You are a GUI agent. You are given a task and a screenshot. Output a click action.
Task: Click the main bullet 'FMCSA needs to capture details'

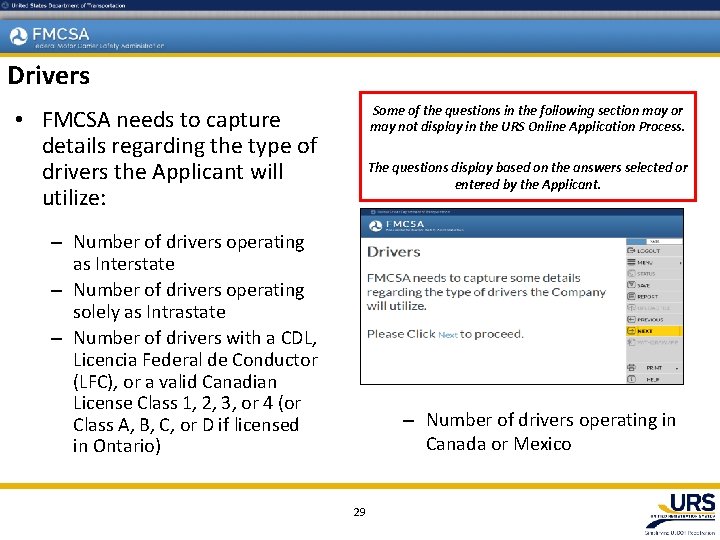click(x=179, y=158)
